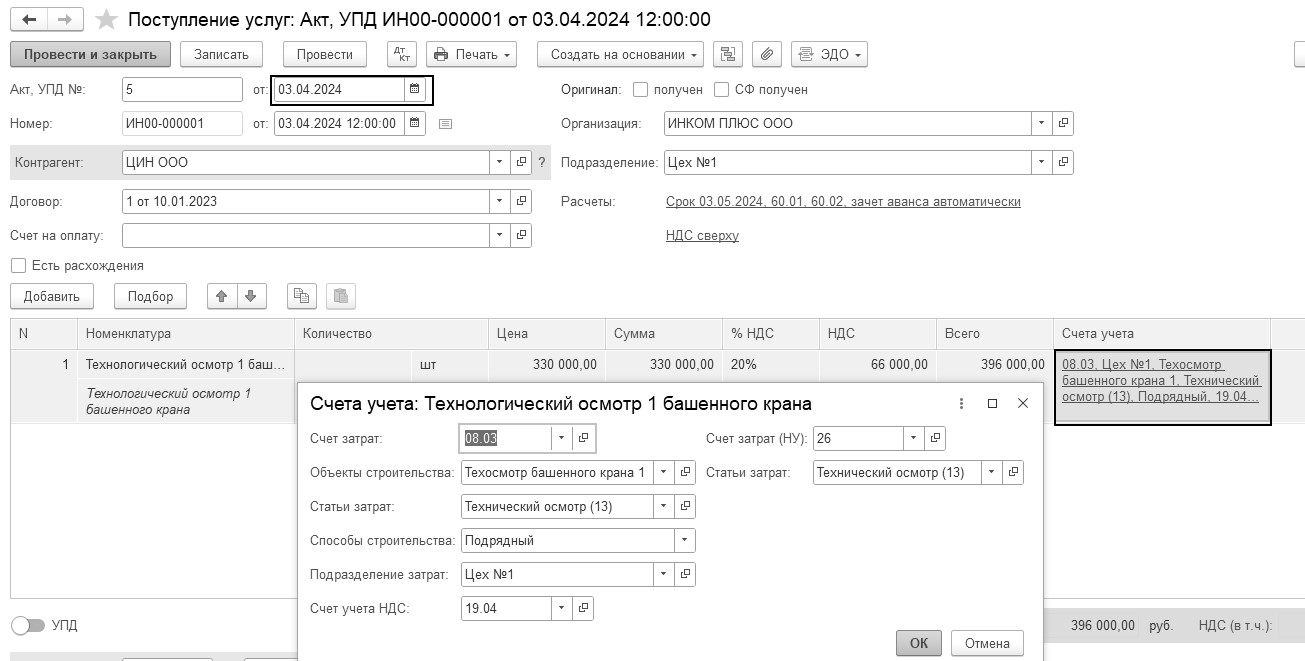
Task: Open dialog three-dot more menu
Action: pos(962,404)
